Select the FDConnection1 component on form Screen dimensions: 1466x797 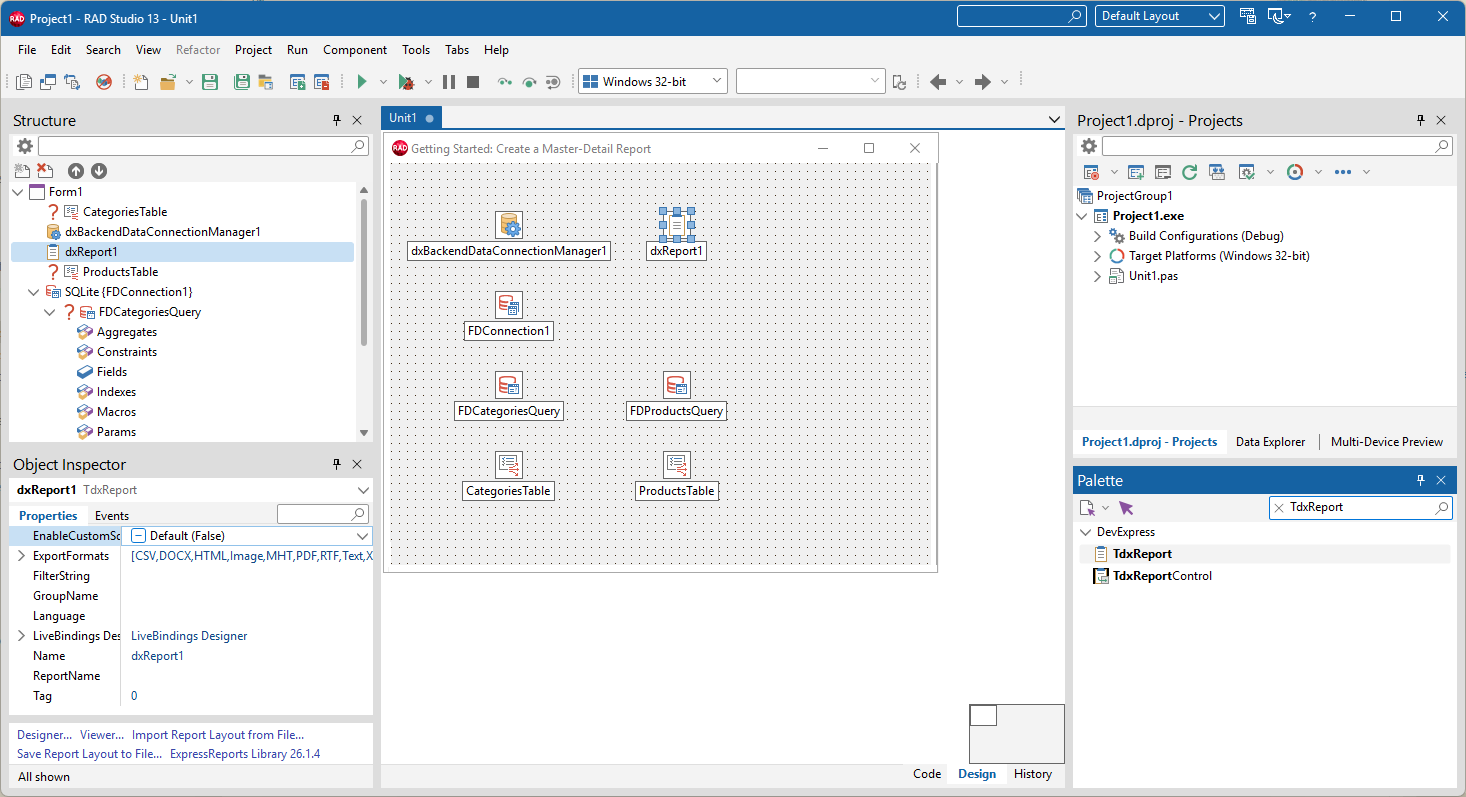(508, 305)
